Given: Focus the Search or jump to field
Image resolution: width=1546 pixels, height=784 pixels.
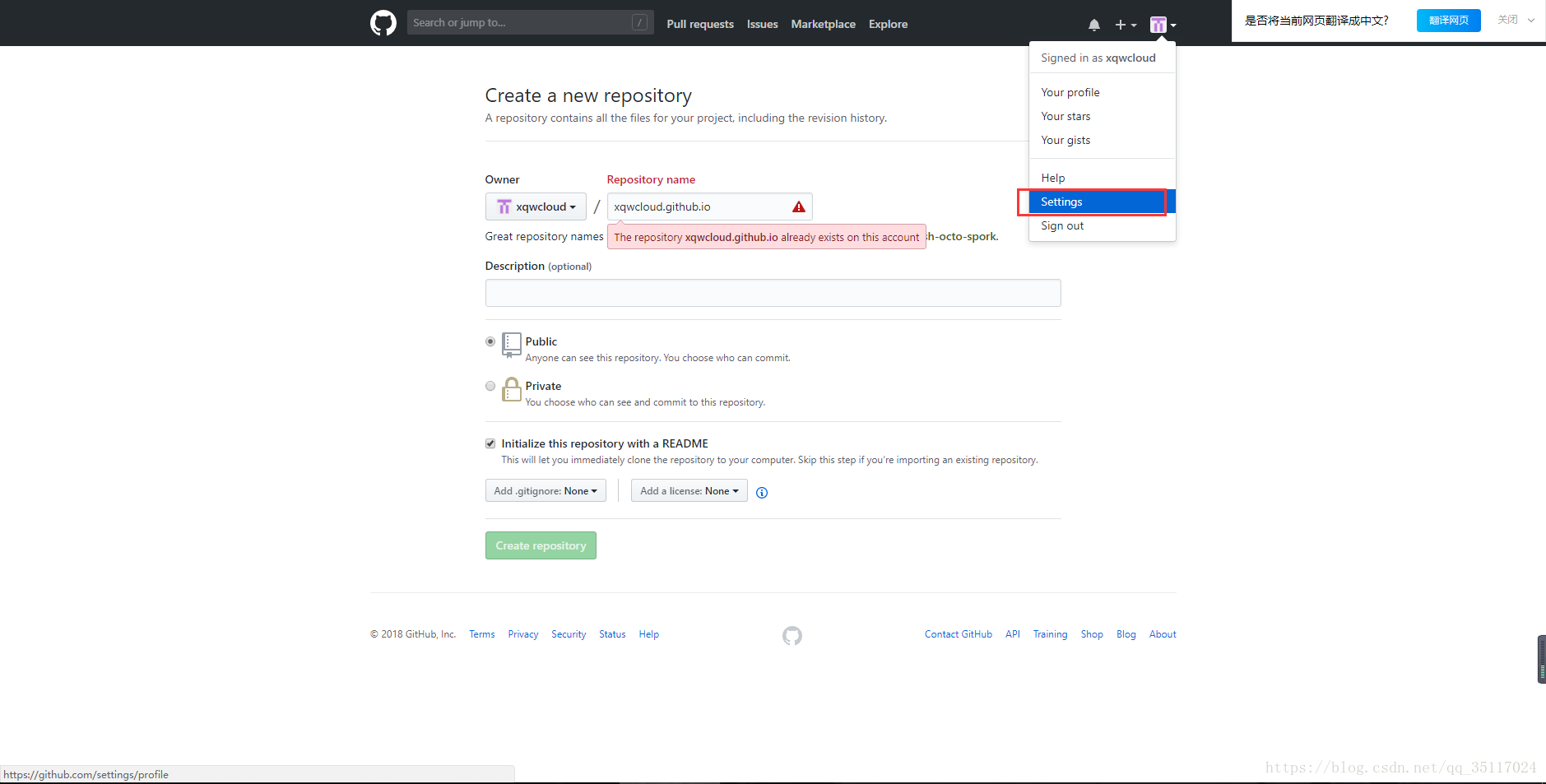Looking at the screenshot, I should pos(530,22).
